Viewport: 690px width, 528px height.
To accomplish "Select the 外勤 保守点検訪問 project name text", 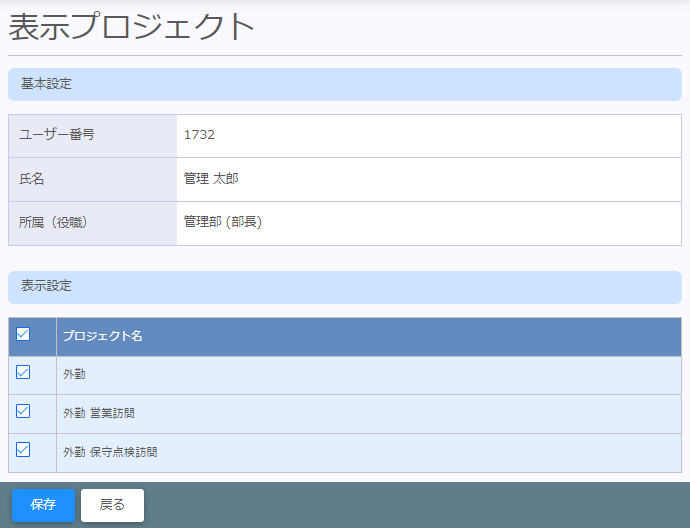I will coord(110,452).
